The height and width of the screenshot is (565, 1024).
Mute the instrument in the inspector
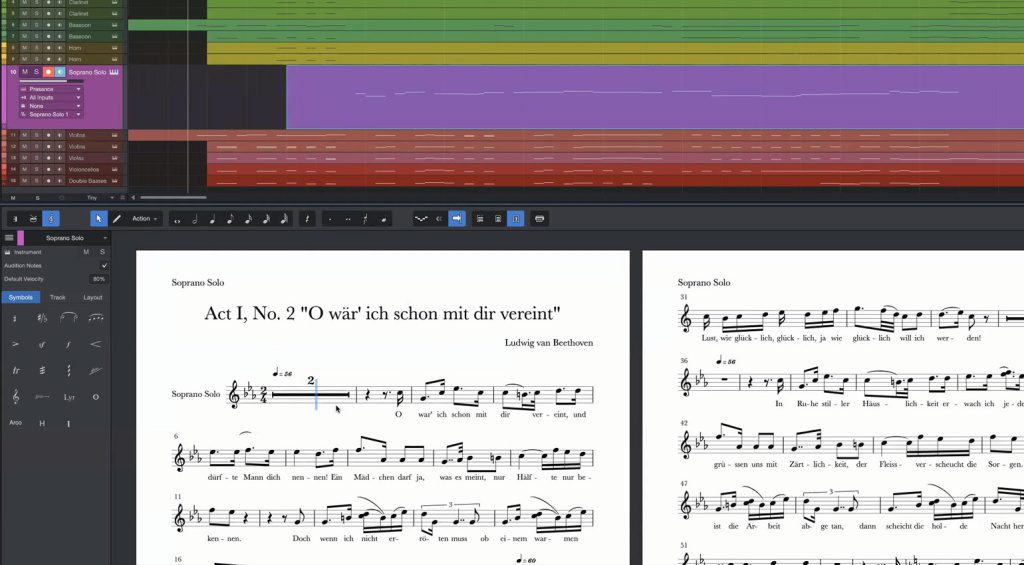(x=86, y=252)
